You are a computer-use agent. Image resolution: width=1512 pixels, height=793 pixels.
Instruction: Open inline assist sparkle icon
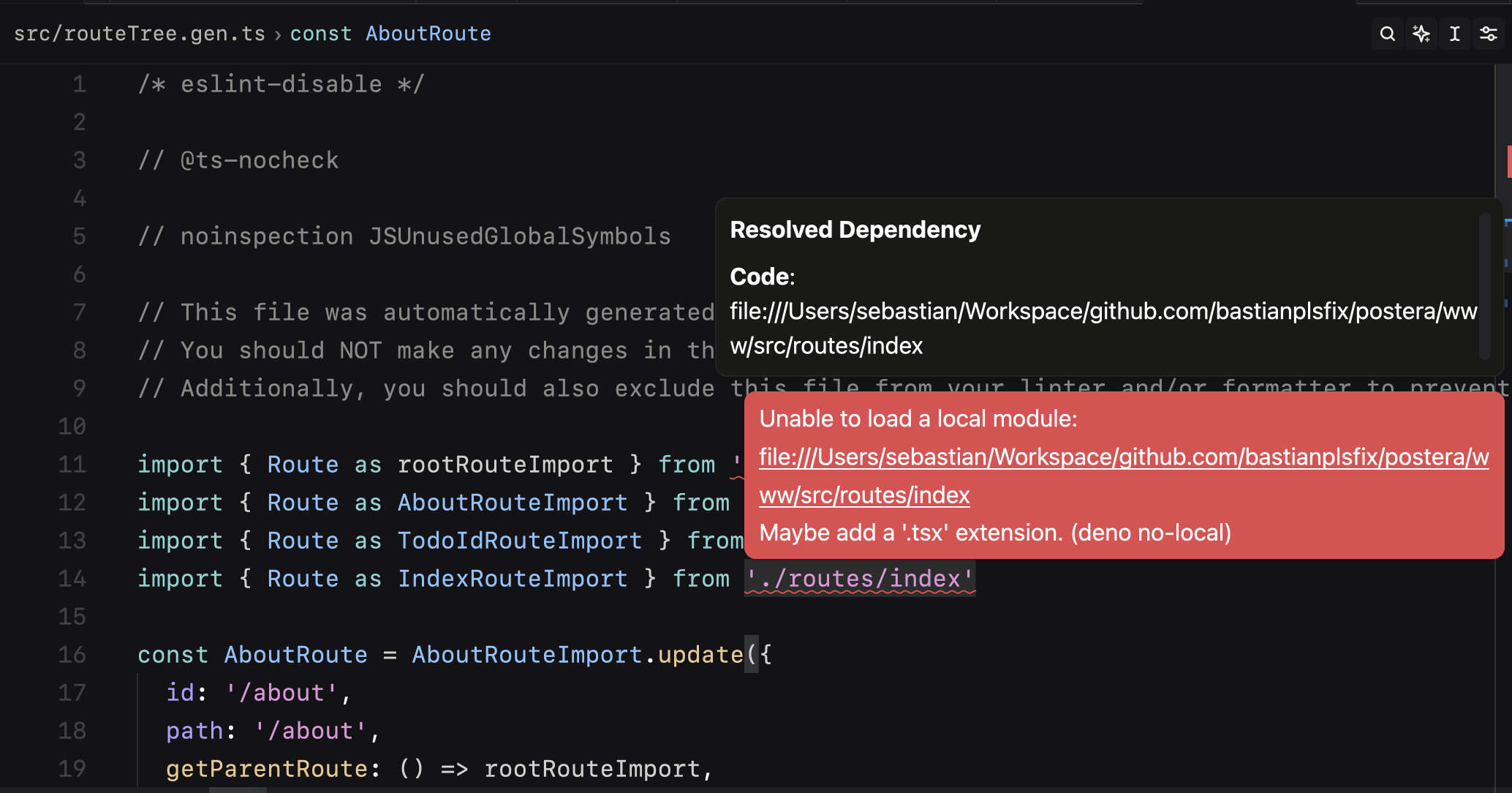coord(1421,34)
